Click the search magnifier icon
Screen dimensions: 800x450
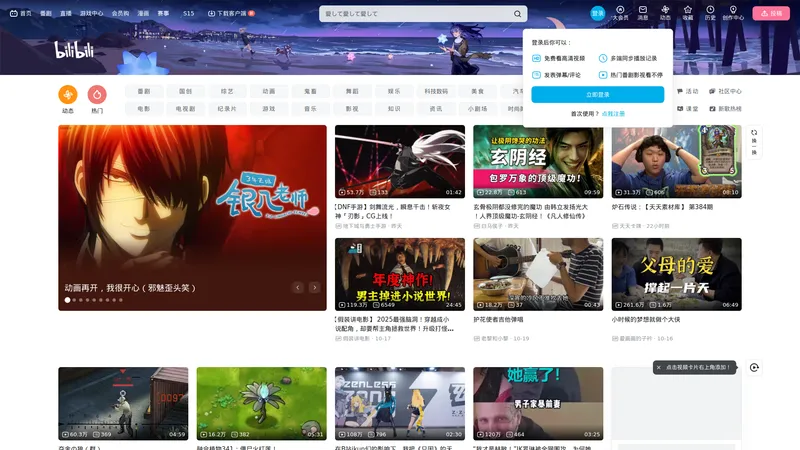pos(517,14)
